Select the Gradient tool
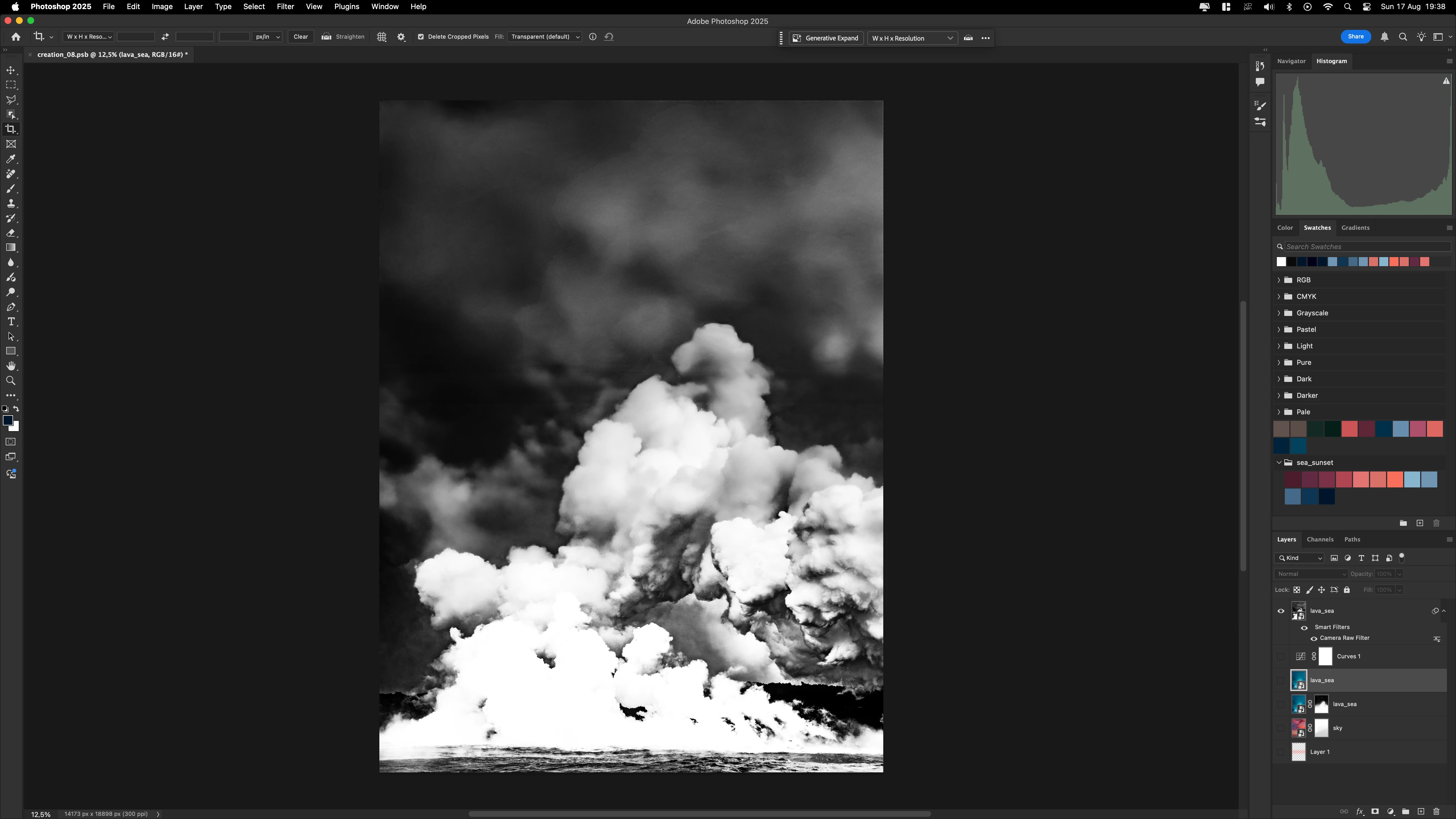Image resolution: width=1456 pixels, height=819 pixels. 11,248
